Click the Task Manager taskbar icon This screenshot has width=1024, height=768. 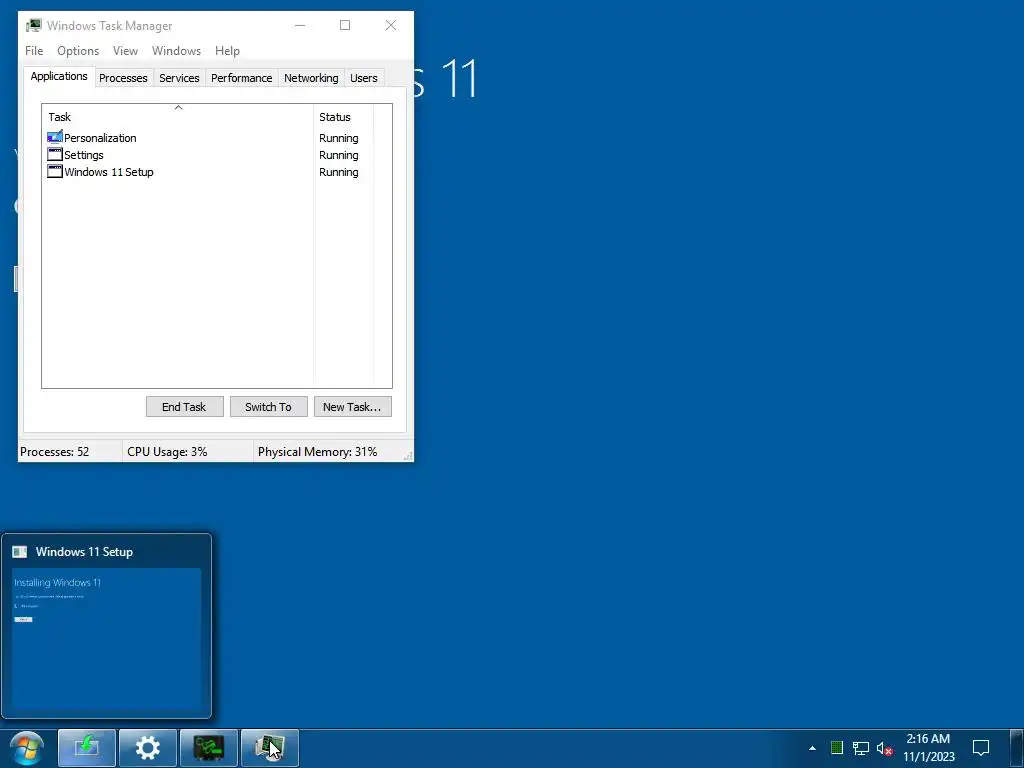click(x=270, y=748)
